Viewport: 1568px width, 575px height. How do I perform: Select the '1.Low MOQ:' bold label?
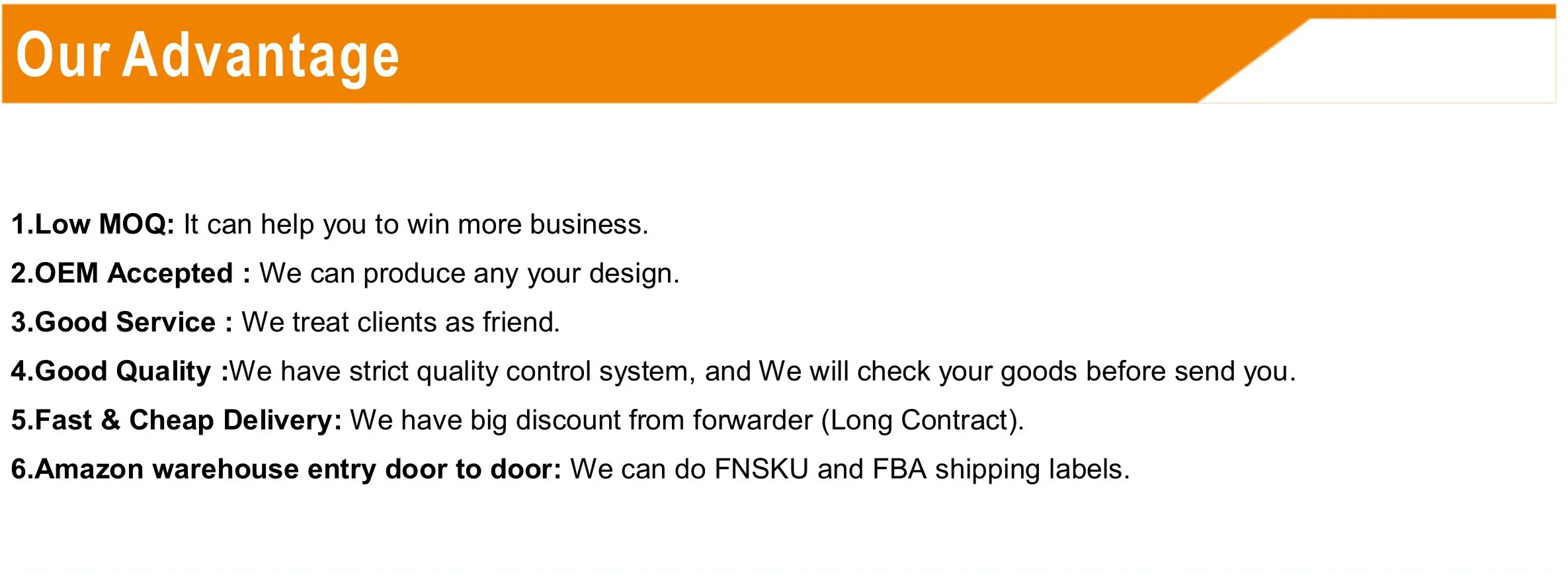[93, 224]
